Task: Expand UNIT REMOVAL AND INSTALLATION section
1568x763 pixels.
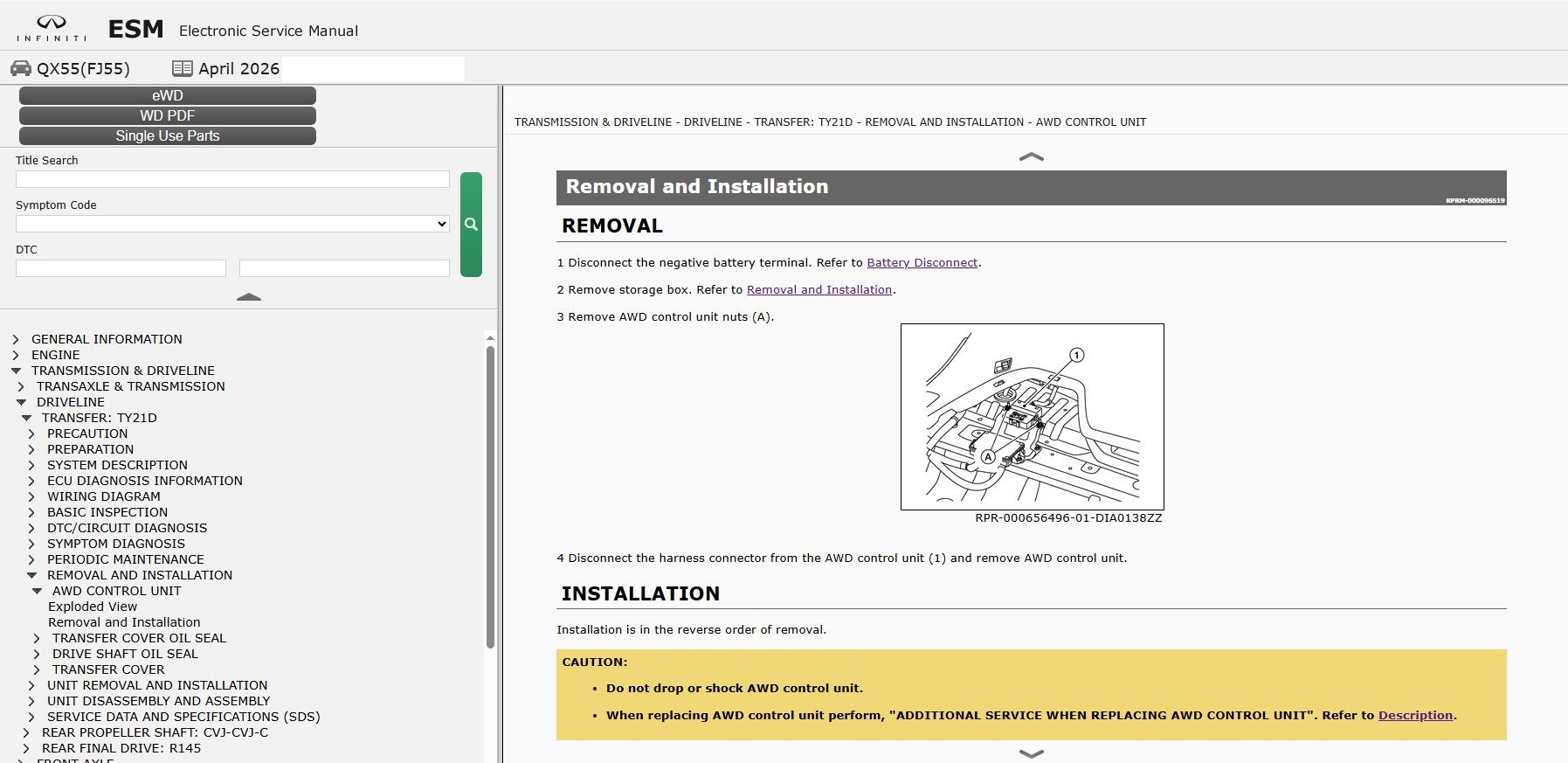Action: [31, 685]
